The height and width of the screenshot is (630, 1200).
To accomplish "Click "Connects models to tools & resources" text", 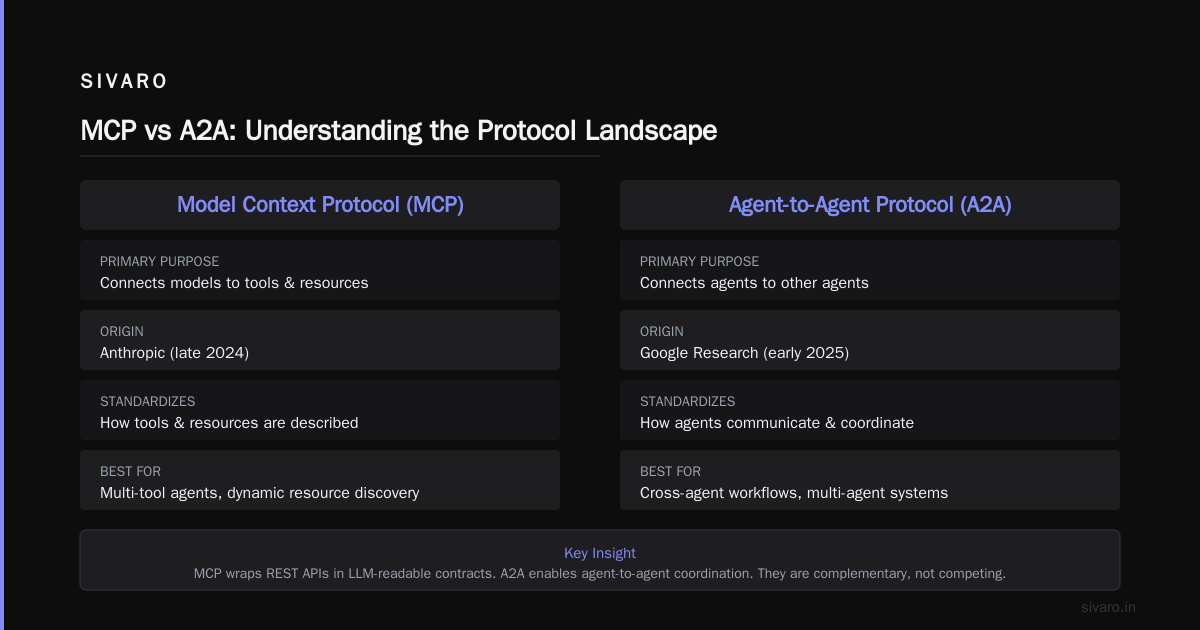I will (x=234, y=283).
